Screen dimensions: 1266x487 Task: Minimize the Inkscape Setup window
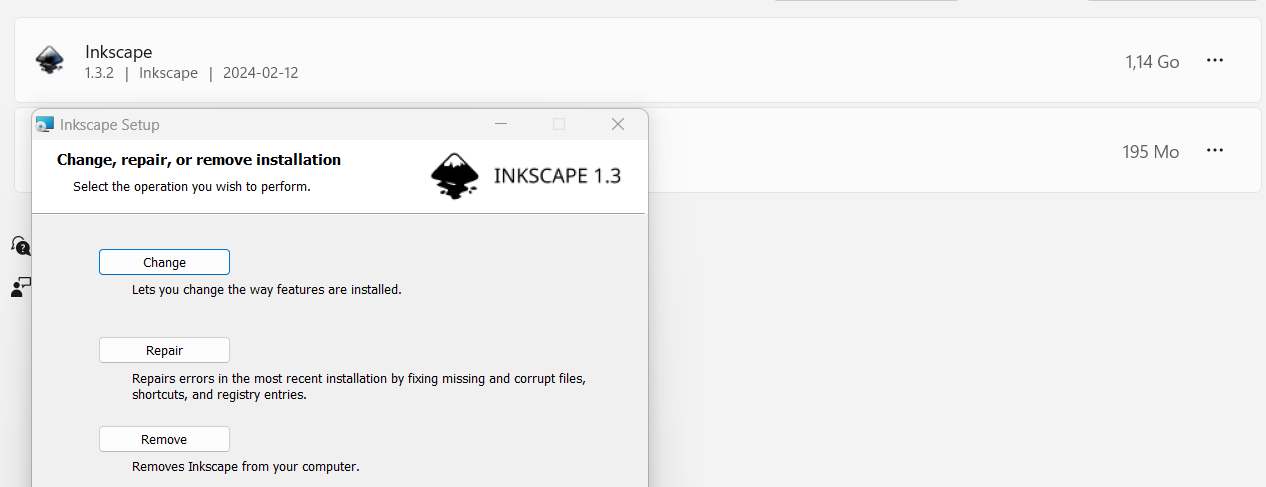tap(501, 124)
